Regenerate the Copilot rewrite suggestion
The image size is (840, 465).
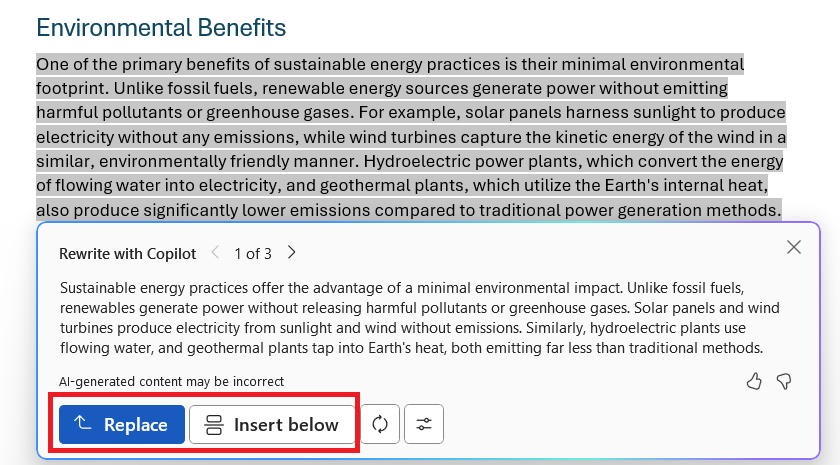[x=380, y=424]
